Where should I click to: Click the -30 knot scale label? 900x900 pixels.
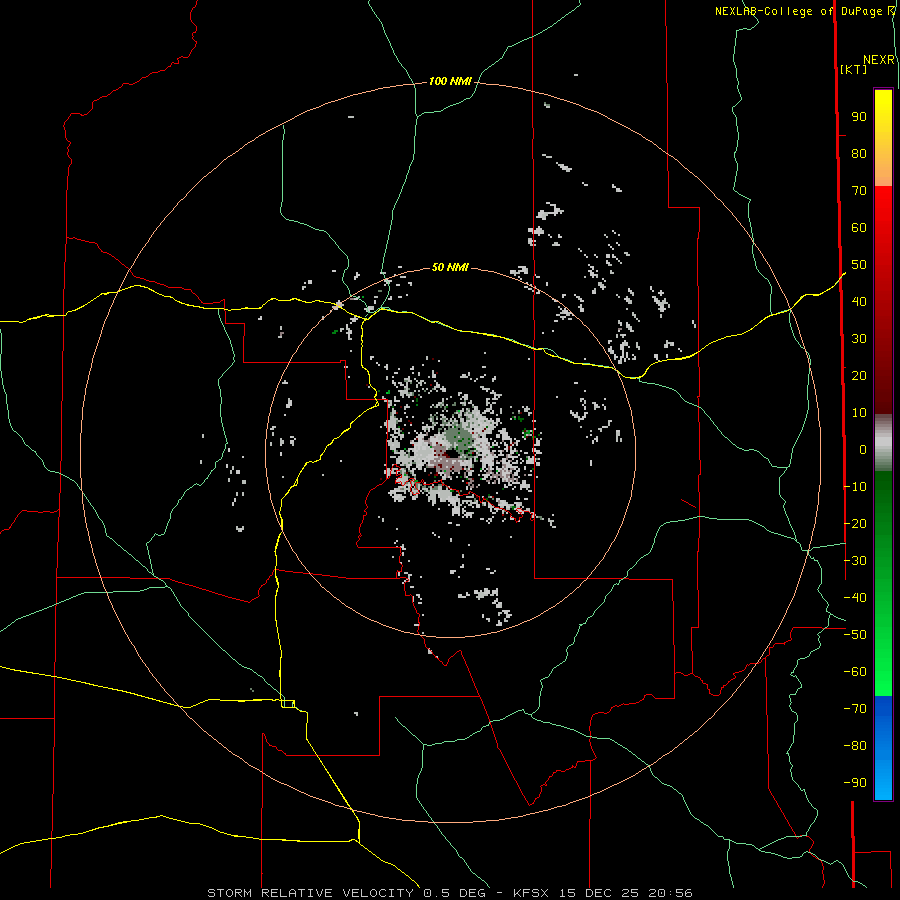click(855, 561)
